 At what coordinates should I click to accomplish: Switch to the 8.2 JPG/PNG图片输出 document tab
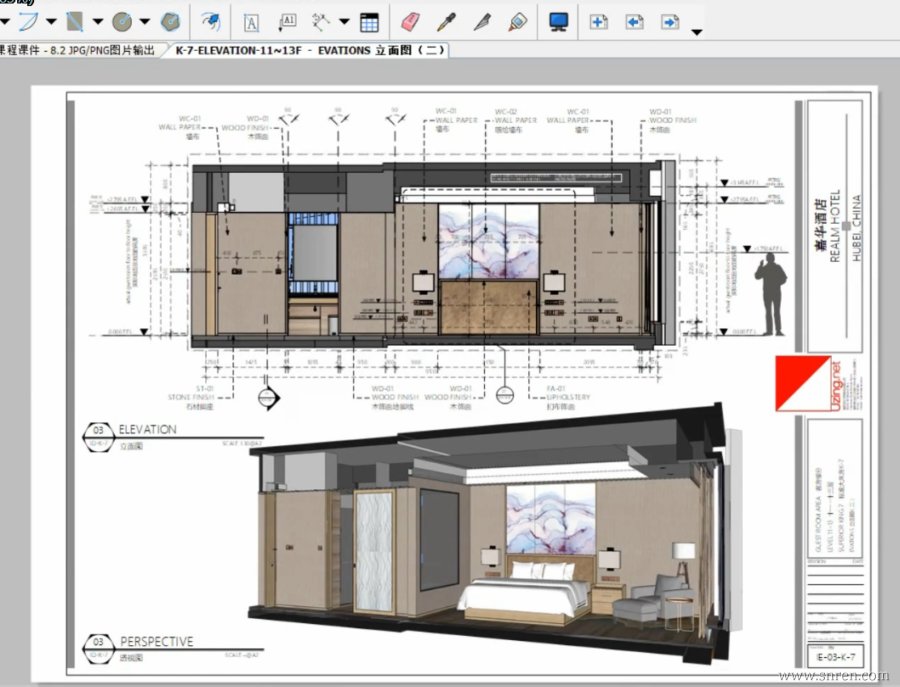tap(80, 50)
